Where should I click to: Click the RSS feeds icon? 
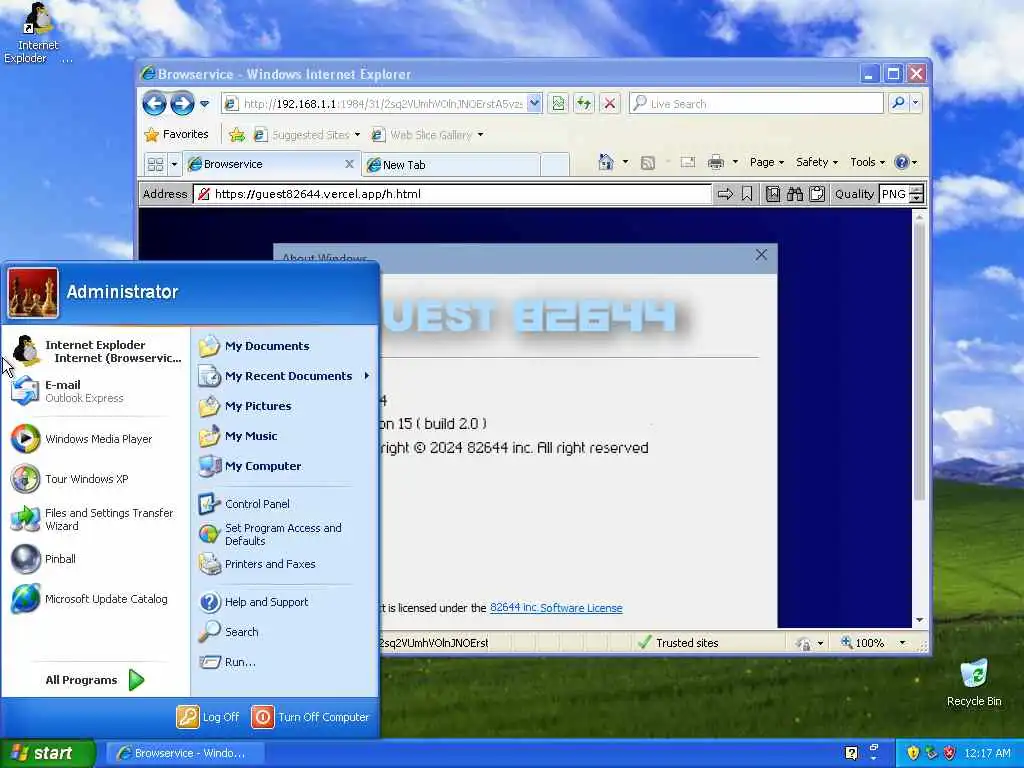[648, 163]
